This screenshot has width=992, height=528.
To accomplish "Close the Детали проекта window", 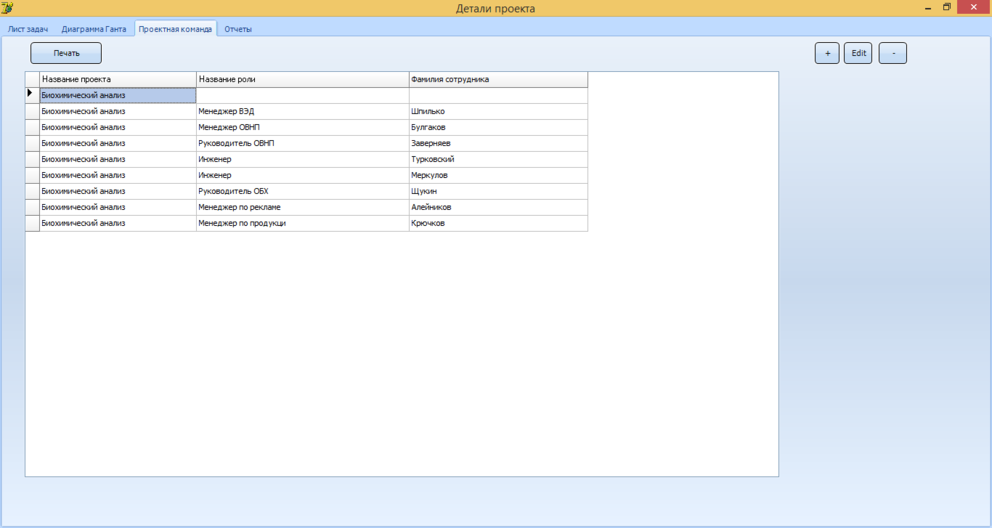I will pyautogui.click(x=974, y=7).
